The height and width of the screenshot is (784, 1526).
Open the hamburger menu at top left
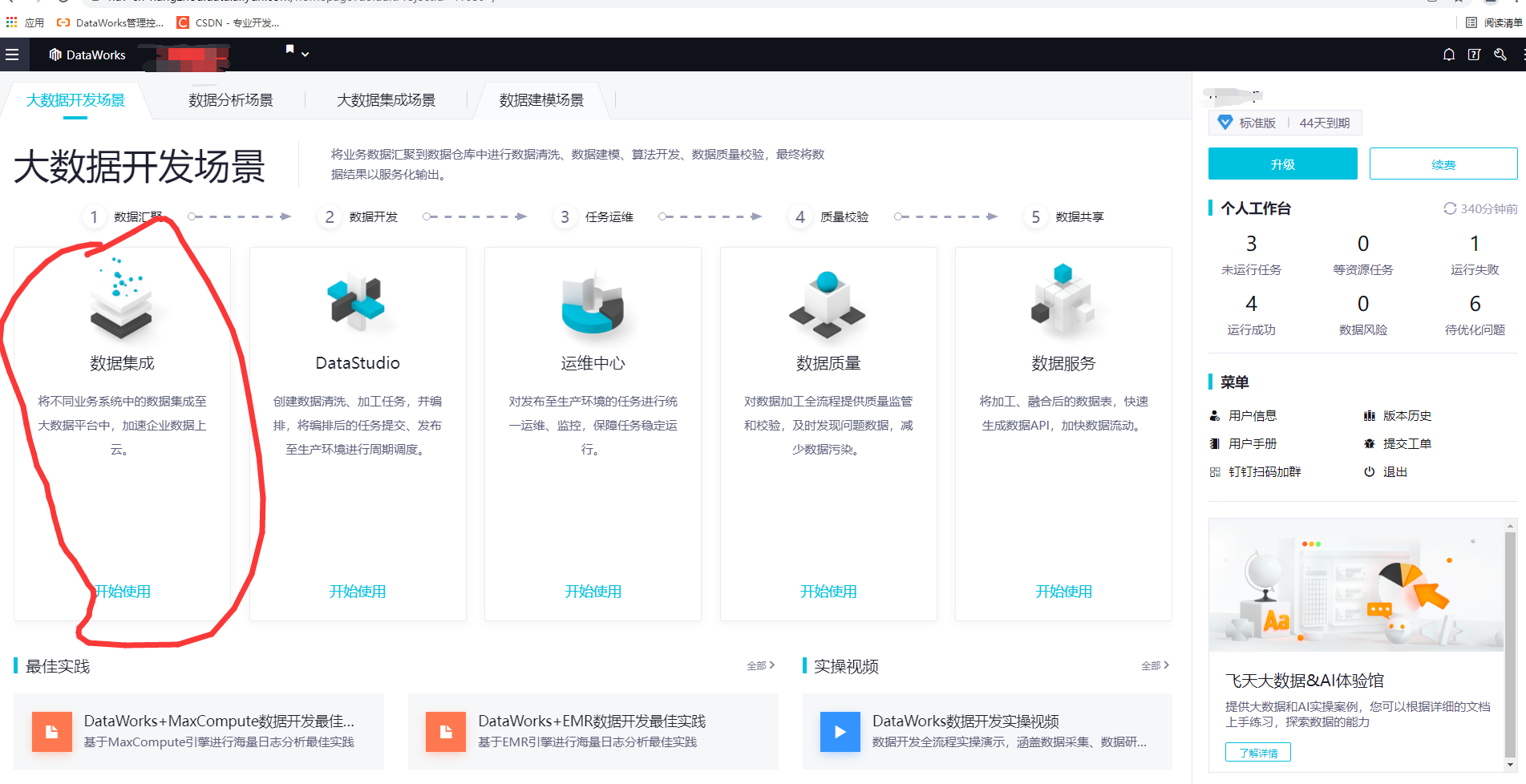12,55
